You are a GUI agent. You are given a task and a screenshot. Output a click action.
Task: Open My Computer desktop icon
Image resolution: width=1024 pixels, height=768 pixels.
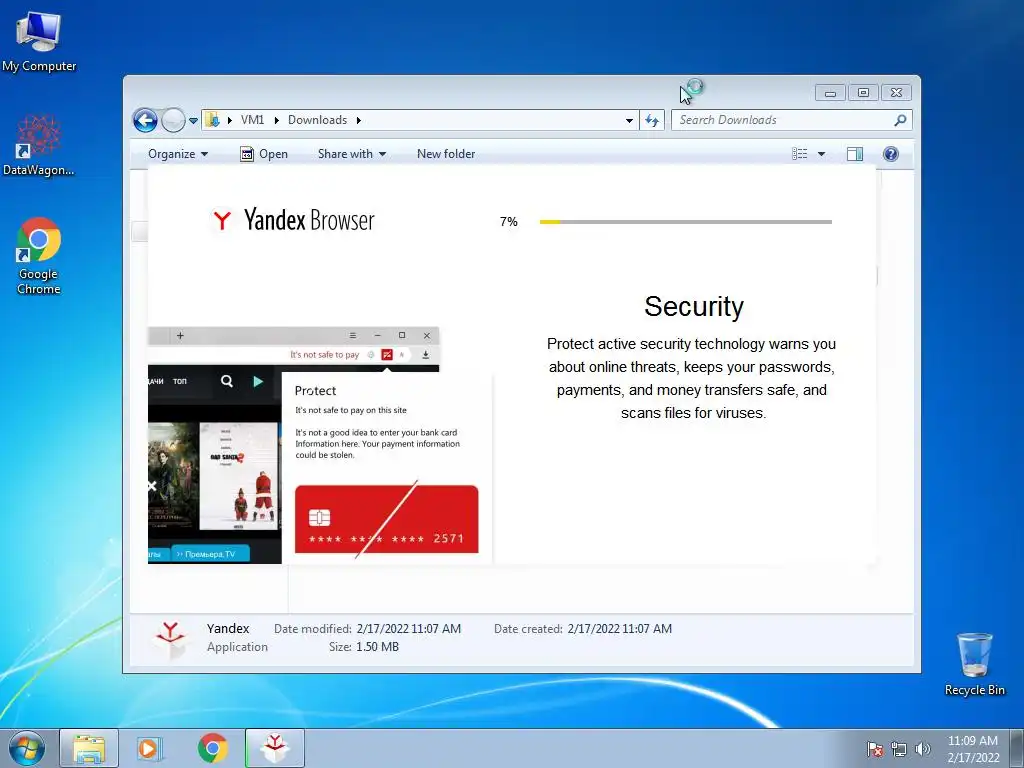(x=39, y=41)
